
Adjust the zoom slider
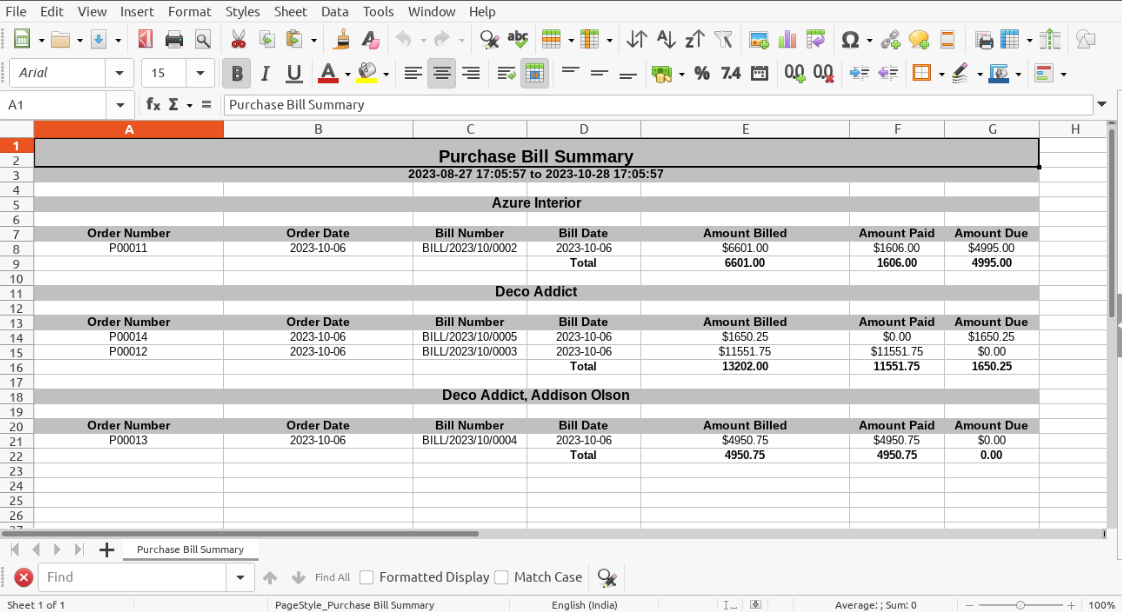point(1020,605)
